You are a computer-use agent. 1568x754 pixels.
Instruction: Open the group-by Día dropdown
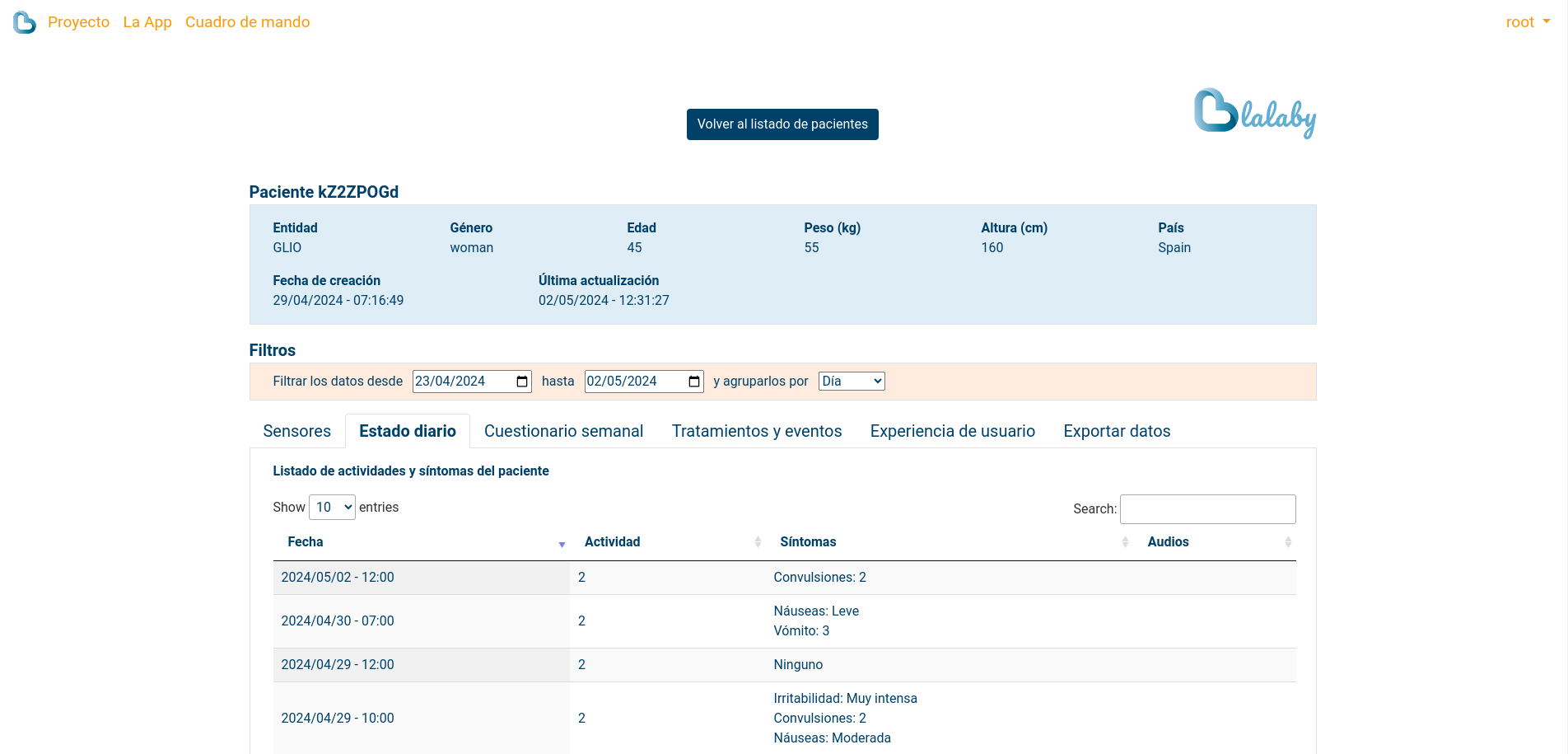(851, 382)
